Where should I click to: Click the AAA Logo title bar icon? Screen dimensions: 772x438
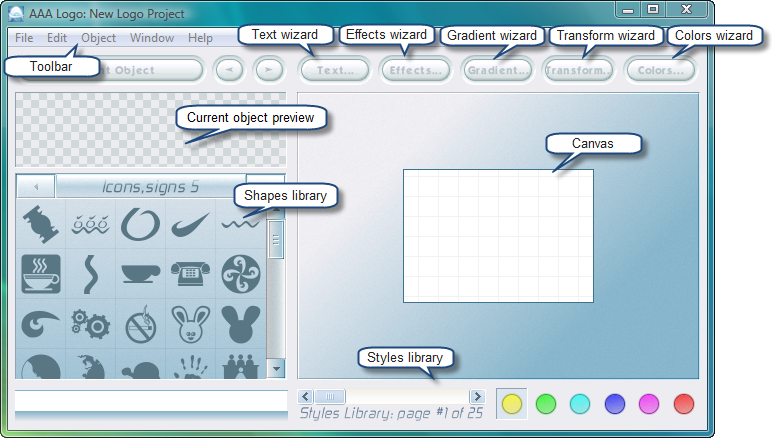pyautogui.click(x=16, y=14)
